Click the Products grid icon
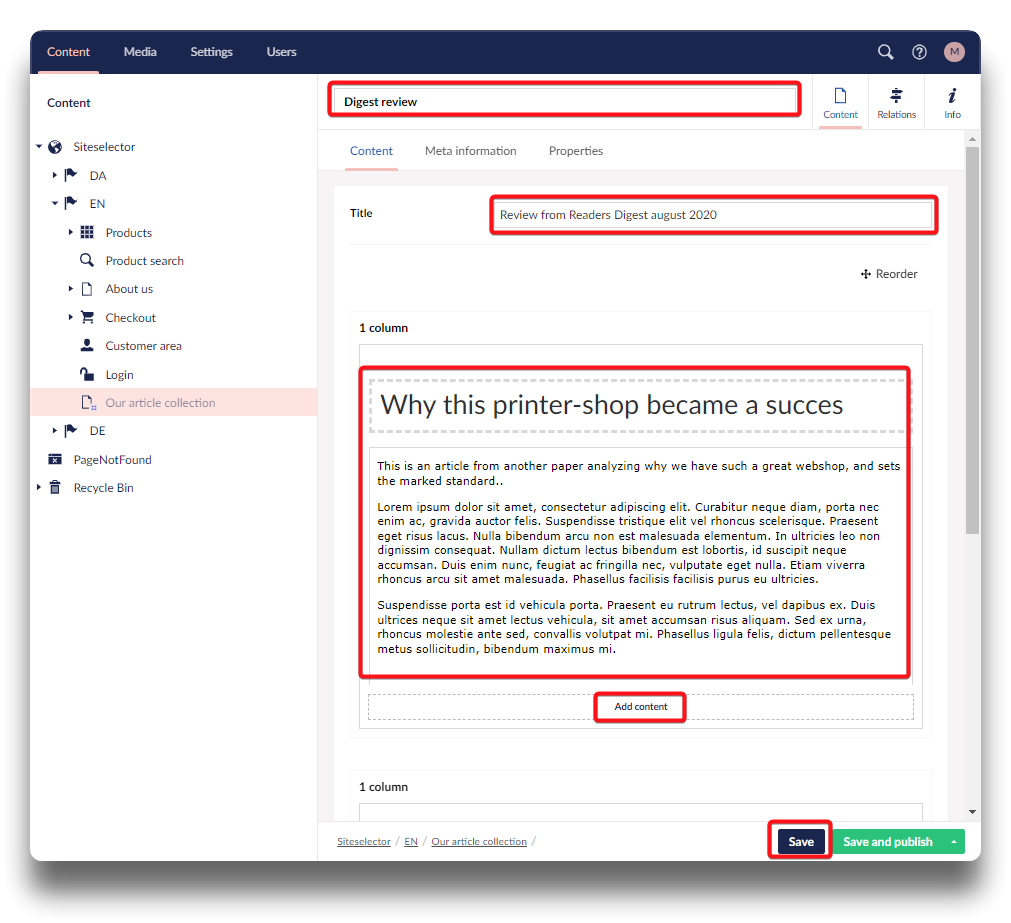This screenshot has width=1011, height=923. pos(87,232)
